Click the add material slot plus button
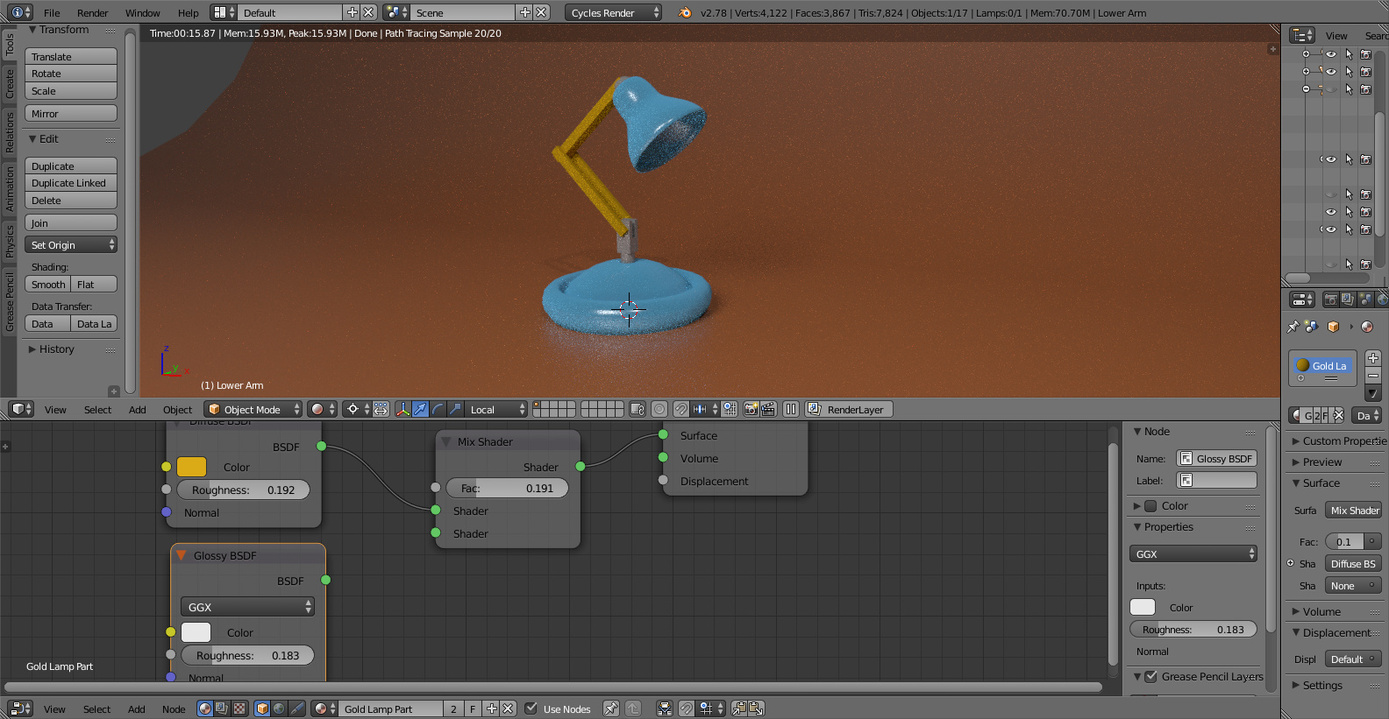Screen dimensions: 1389x719 point(1373,358)
